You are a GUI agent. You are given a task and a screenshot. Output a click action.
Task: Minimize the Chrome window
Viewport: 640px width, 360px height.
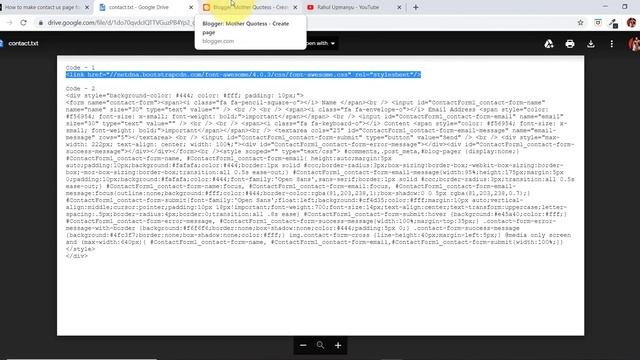[x=605, y=7]
